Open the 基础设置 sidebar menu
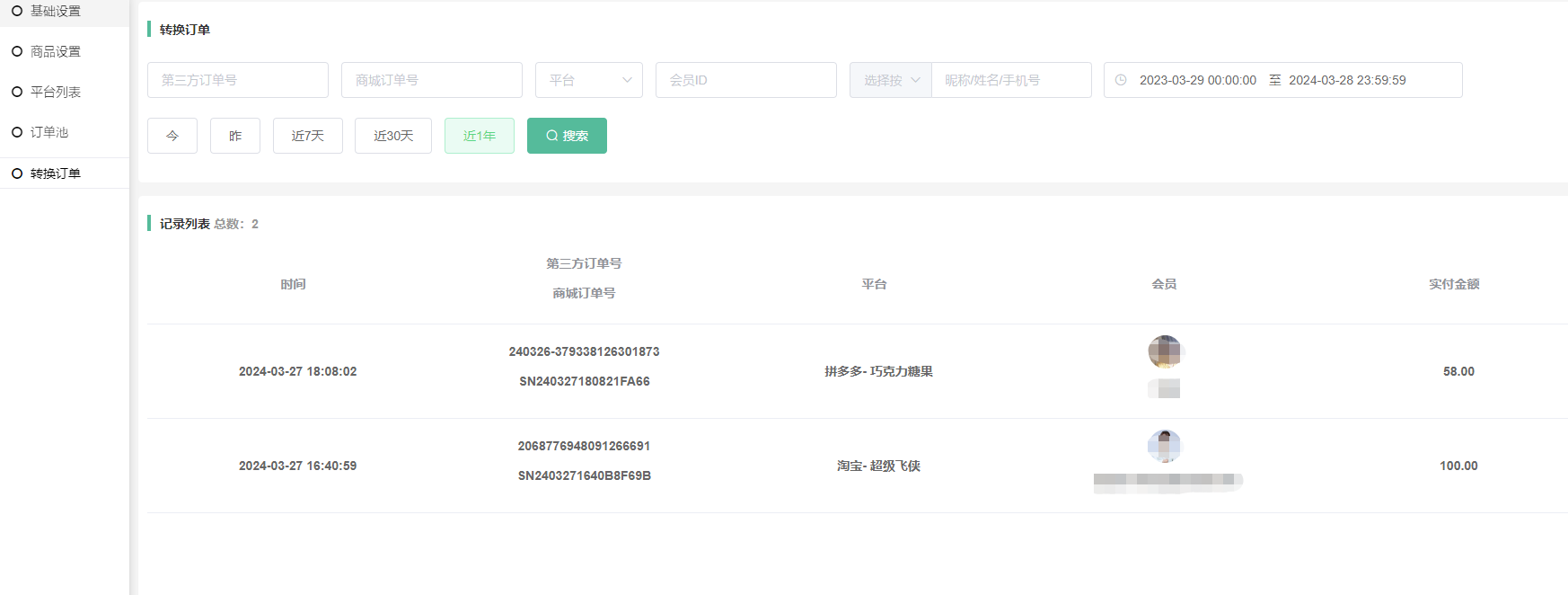Image resolution: width=1568 pixels, height=595 pixels. point(55,11)
